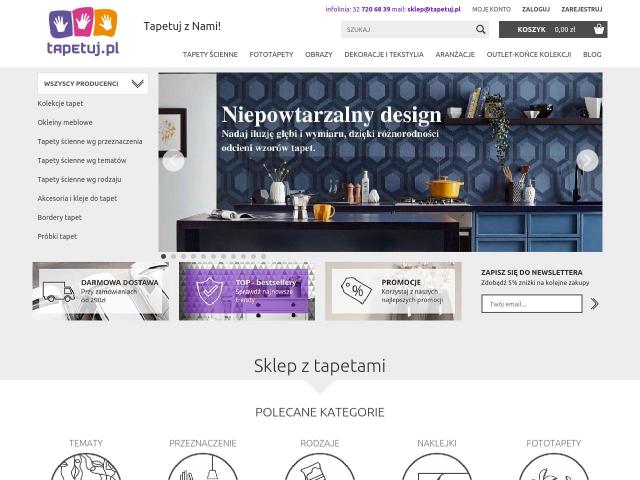Click the delivery truck icon
This screenshot has height=480, width=640.
click(x=58, y=292)
